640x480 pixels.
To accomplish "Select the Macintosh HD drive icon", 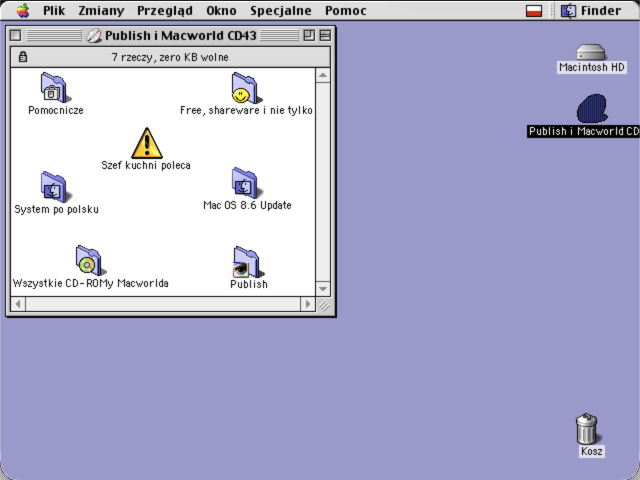I will (x=591, y=52).
